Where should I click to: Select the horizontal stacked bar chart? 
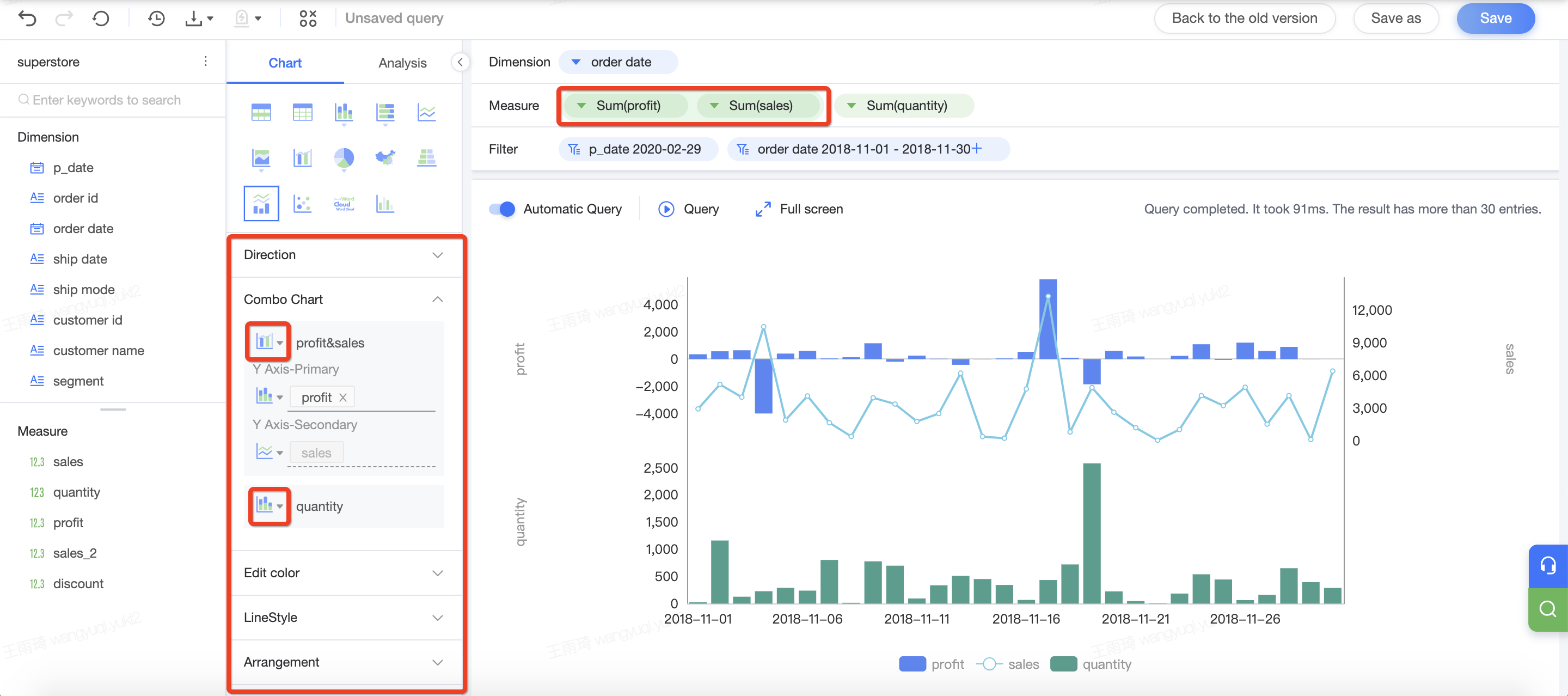click(x=385, y=113)
